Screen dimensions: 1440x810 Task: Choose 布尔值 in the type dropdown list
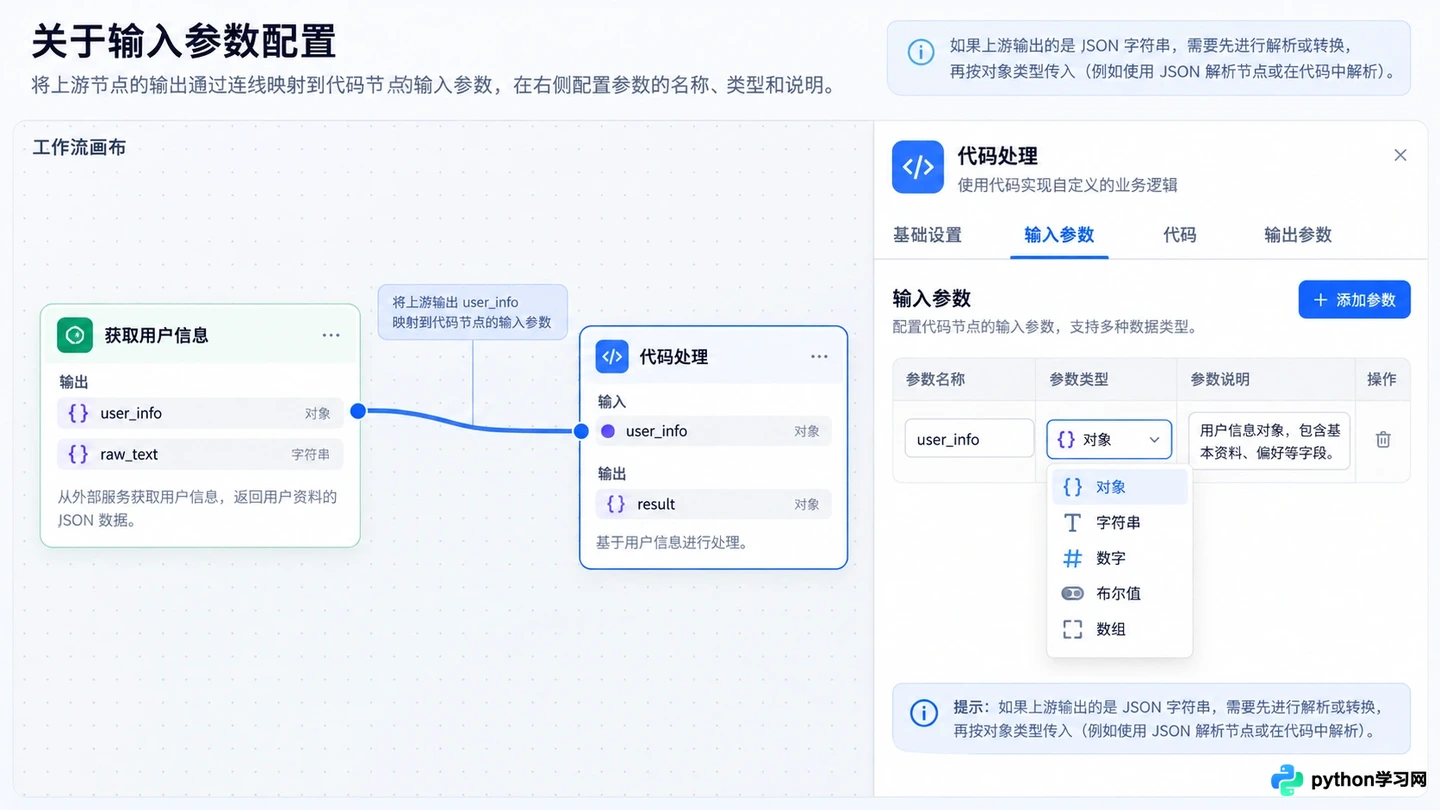coord(1120,593)
